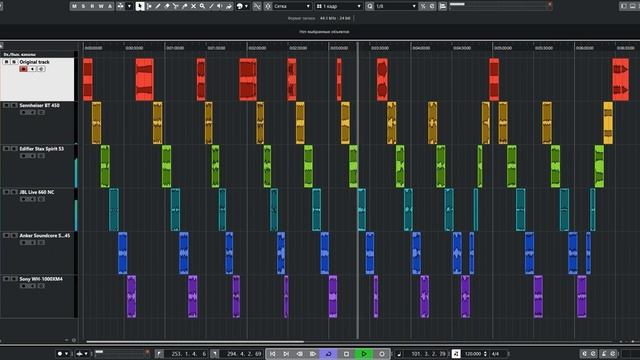Viewport: 640px width, 360px height.
Task: Click the track-height alignment icon in toolbar
Action: click(443, 6)
